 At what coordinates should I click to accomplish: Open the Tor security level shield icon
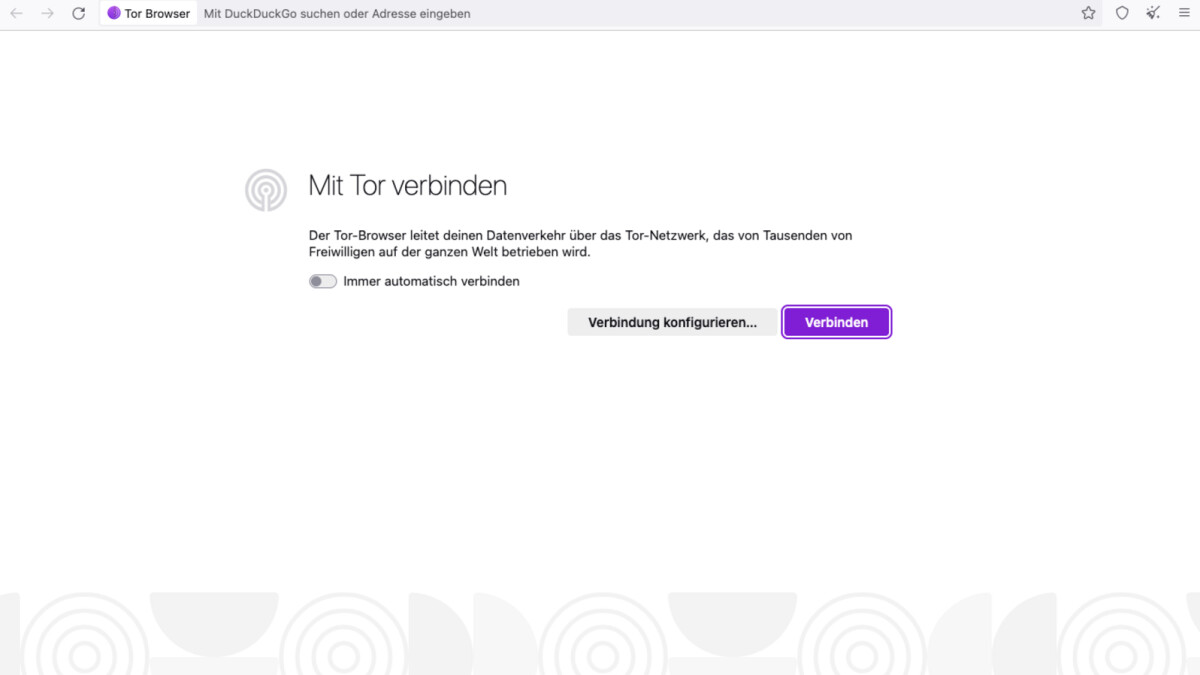tap(1122, 13)
